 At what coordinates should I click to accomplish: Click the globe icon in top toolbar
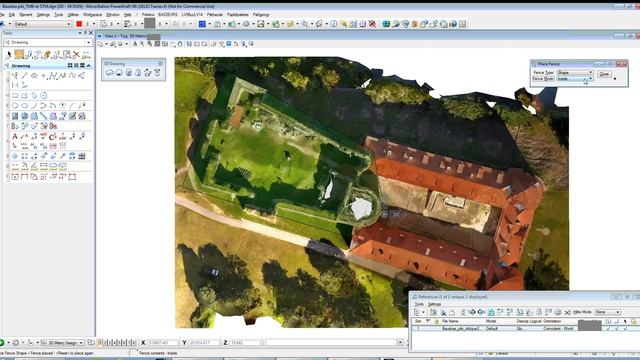(386, 24)
